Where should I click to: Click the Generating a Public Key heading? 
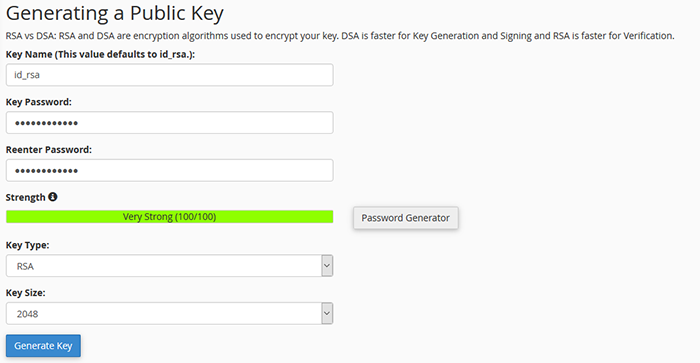pos(115,13)
